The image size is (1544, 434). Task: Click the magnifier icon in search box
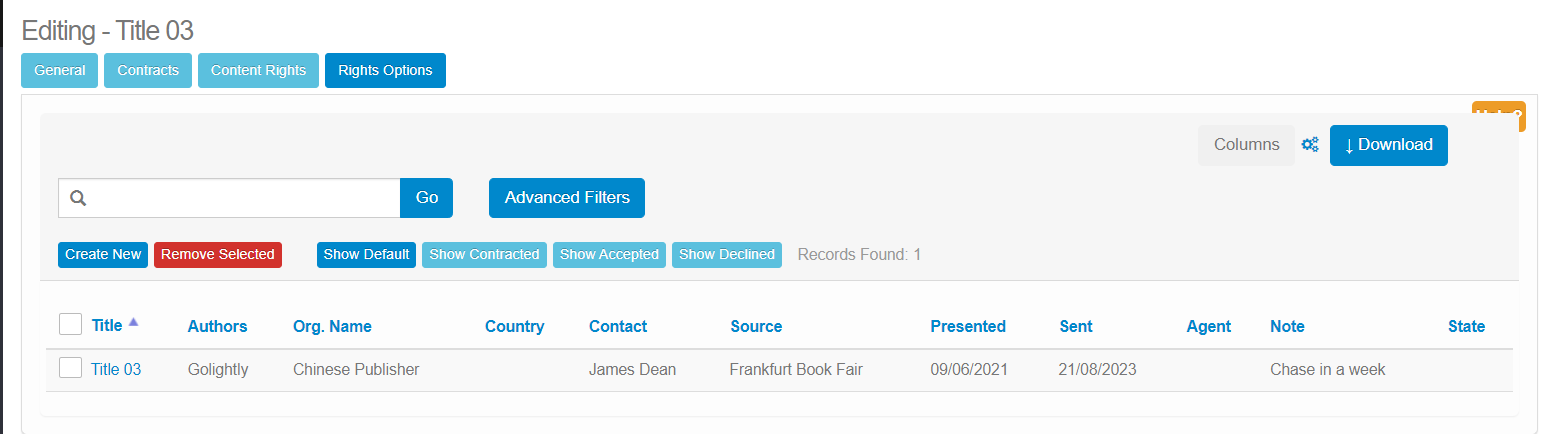click(x=76, y=198)
